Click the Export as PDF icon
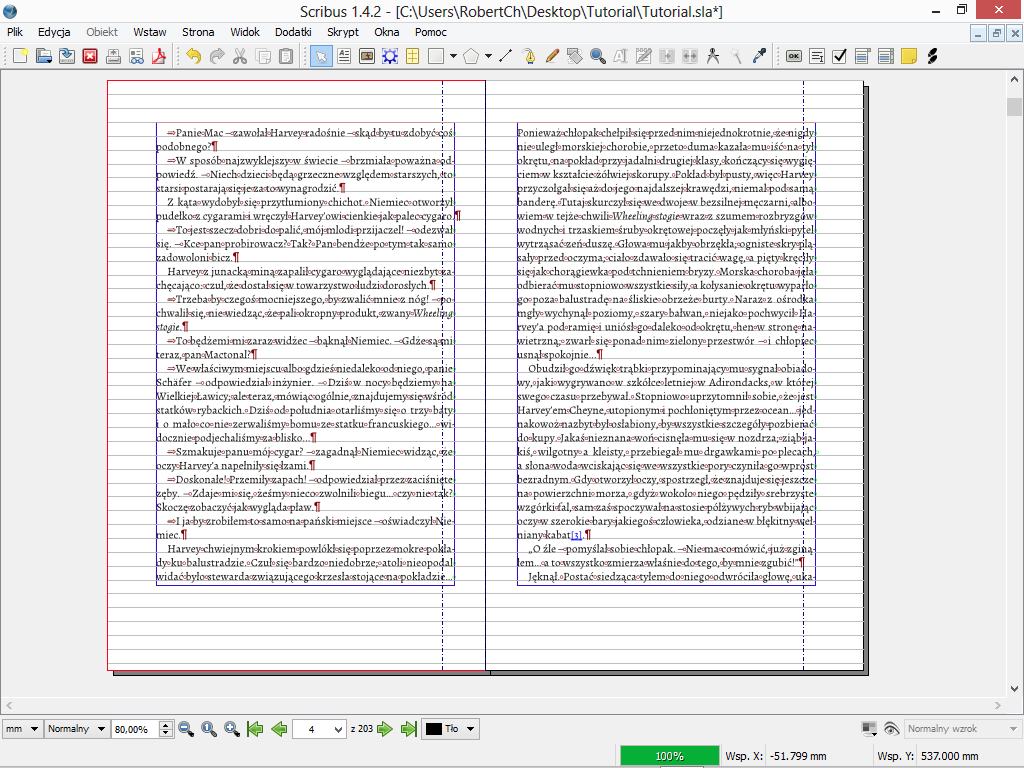This screenshot has height=768, width=1024. [157, 56]
